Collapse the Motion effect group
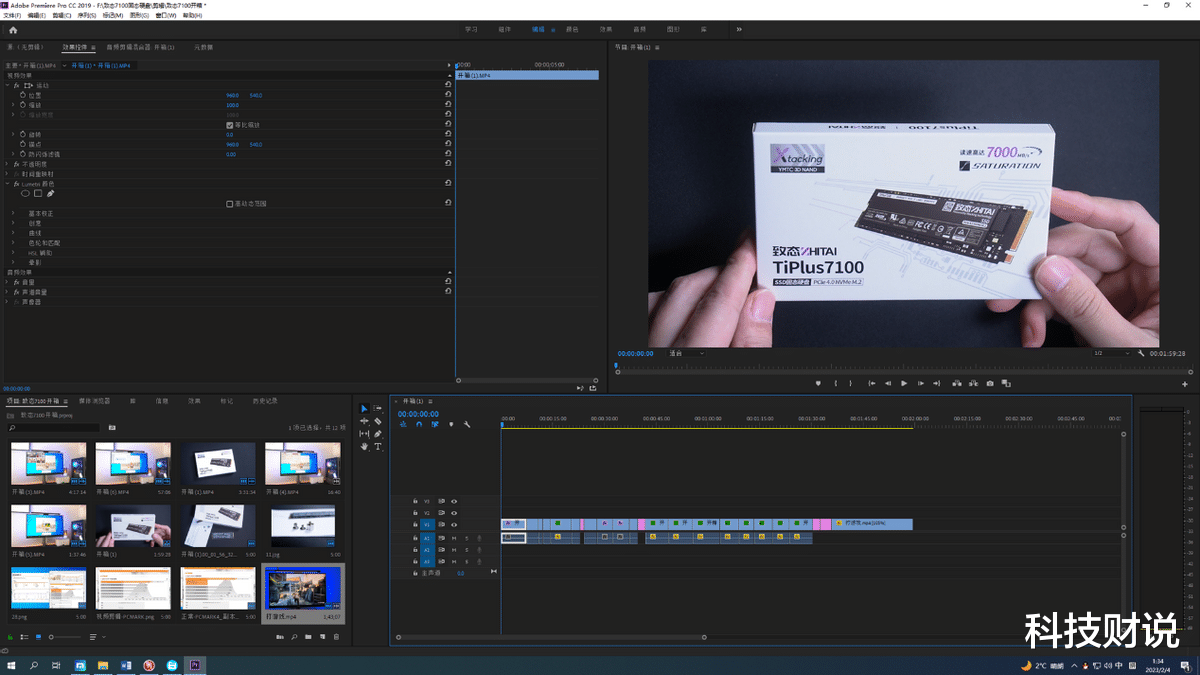Image resolution: width=1200 pixels, height=675 pixels. pos(6,85)
